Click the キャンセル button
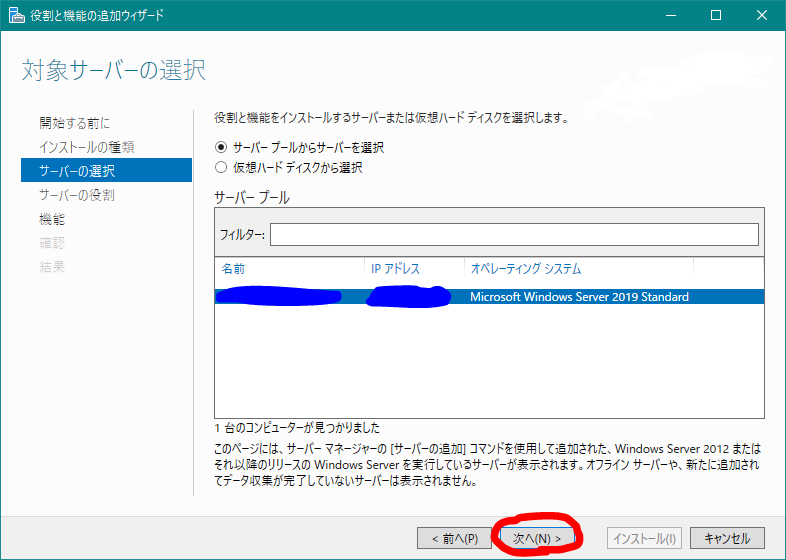The image size is (786, 560). pyautogui.click(x=727, y=538)
